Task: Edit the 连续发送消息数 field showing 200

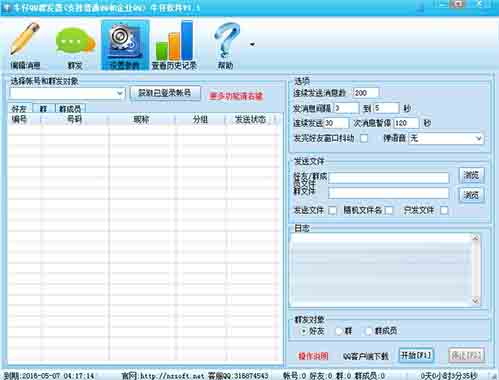Action: tap(366, 93)
